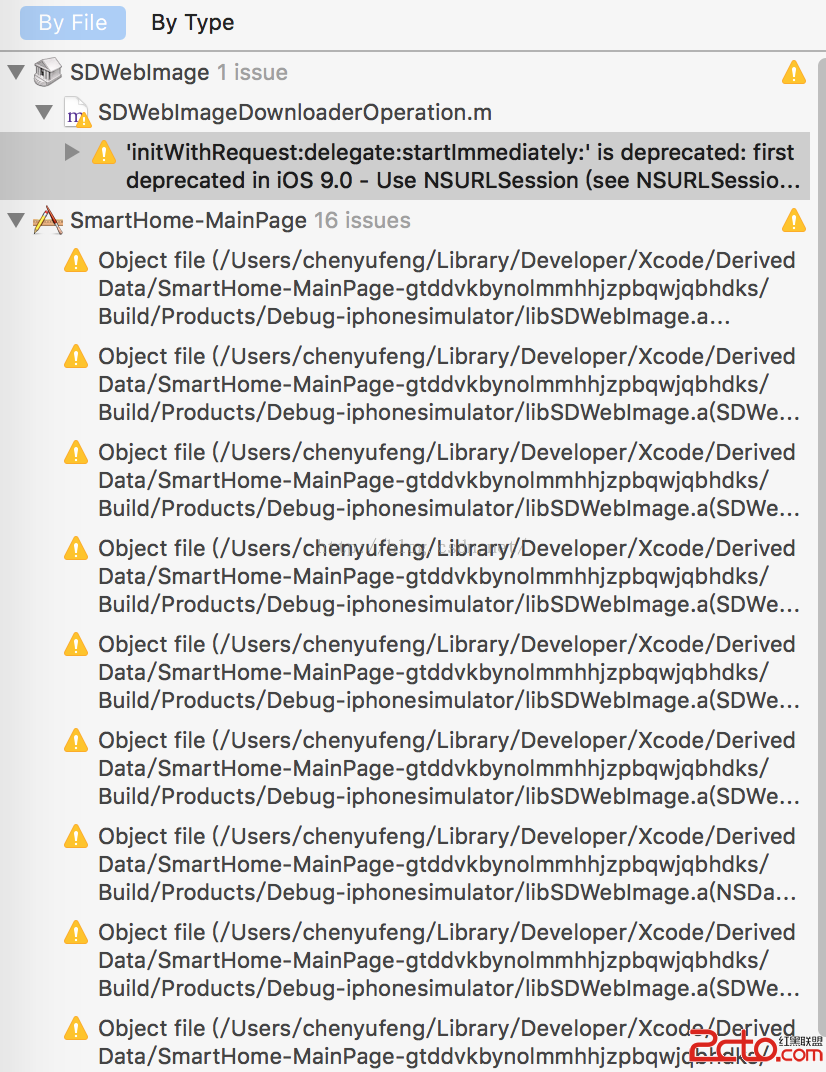This screenshot has height=1072, width=826.
Task: Switch to the By File tab
Action: pyautogui.click(x=72, y=23)
